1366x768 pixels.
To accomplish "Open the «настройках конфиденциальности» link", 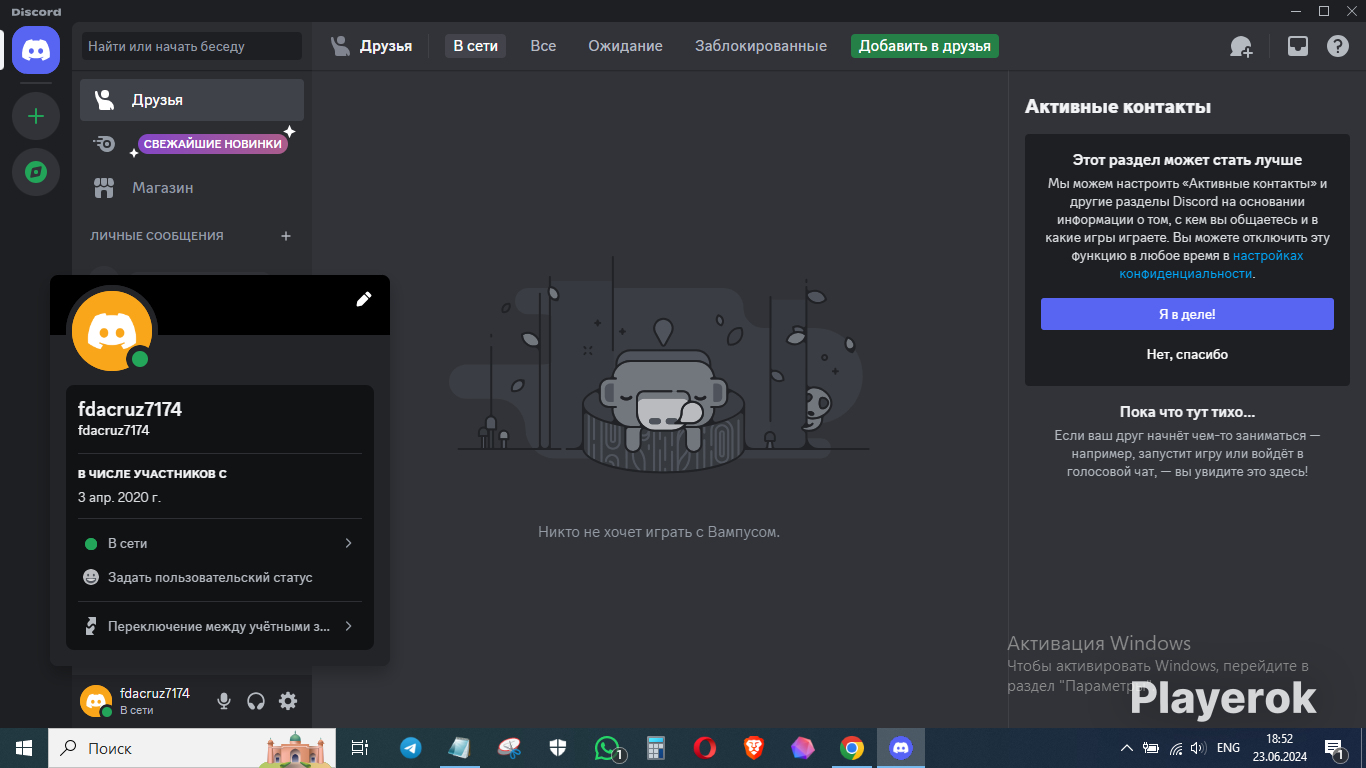I will (1186, 273).
